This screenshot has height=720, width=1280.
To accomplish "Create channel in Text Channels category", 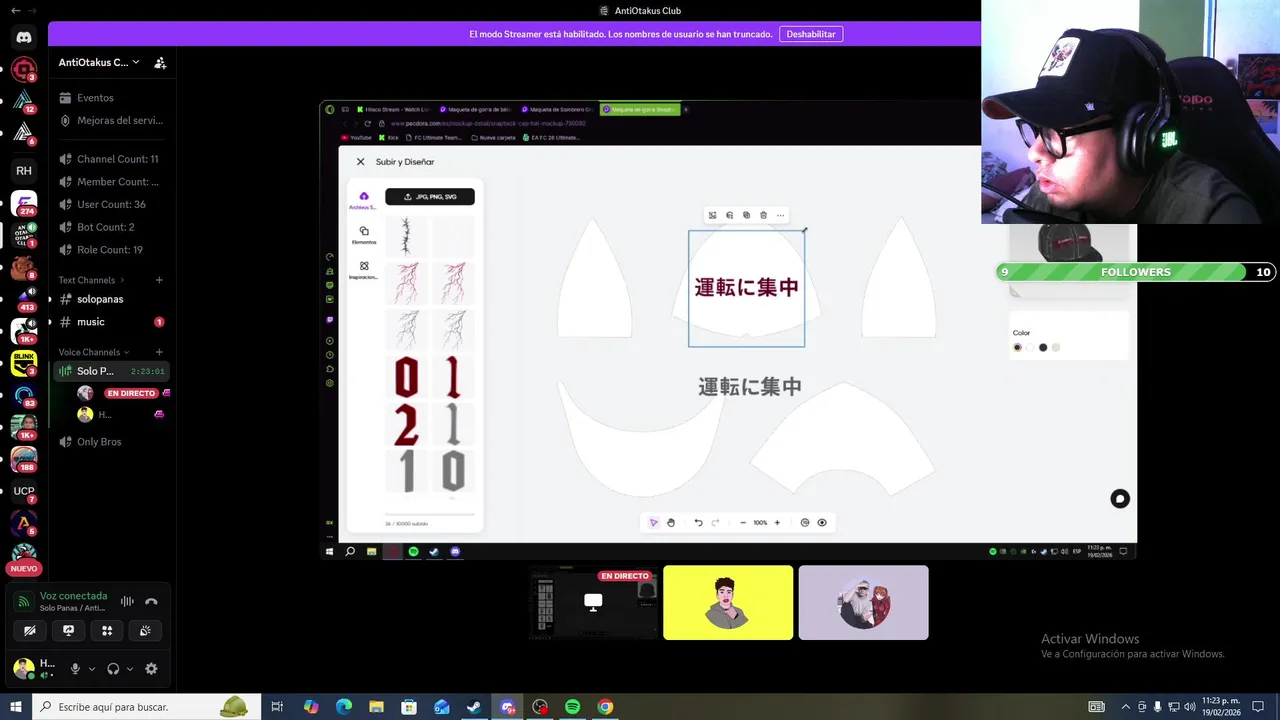I will point(159,280).
